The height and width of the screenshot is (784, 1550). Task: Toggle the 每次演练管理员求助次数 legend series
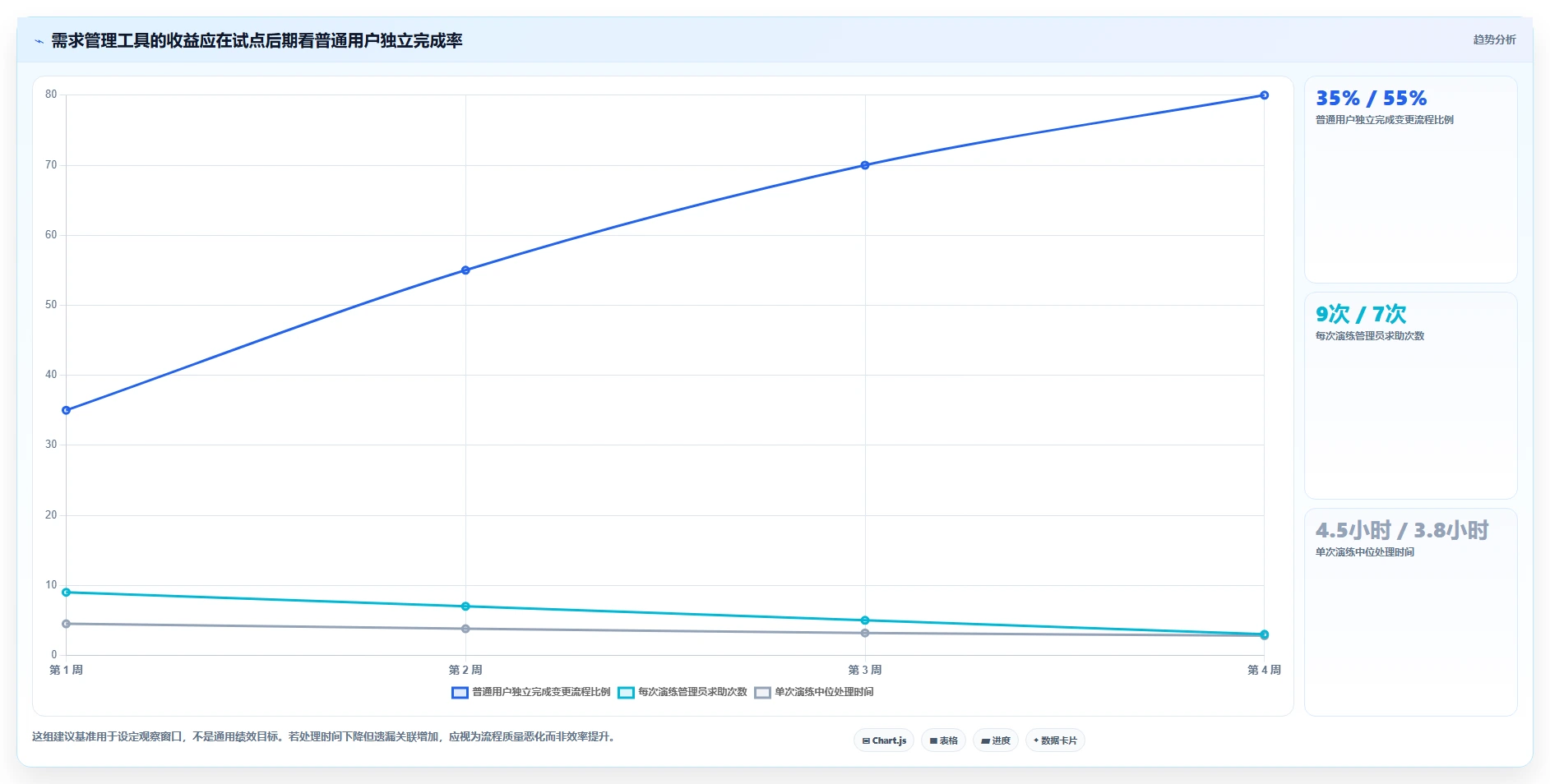point(682,692)
